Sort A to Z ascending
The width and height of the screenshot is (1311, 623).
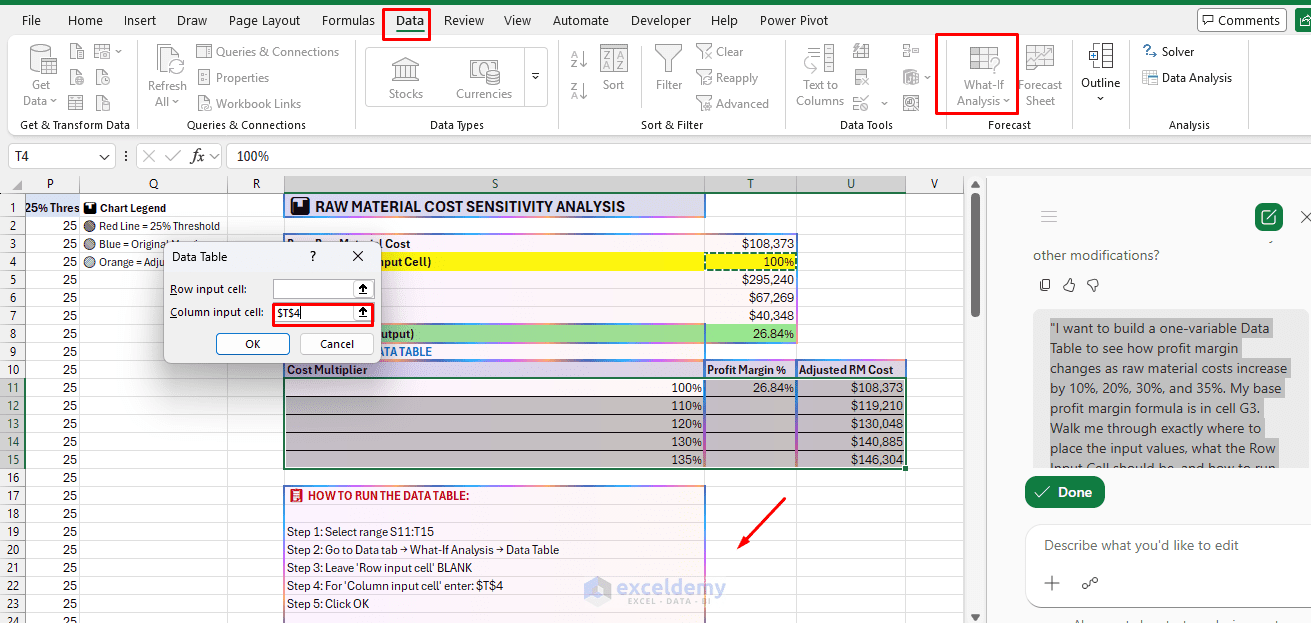[579, 60]
